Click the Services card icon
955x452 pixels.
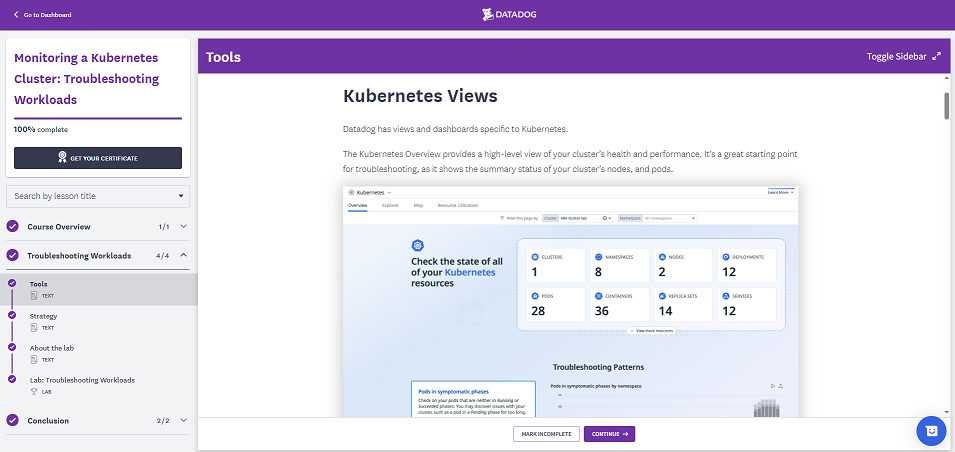click(x=725, y=295)
